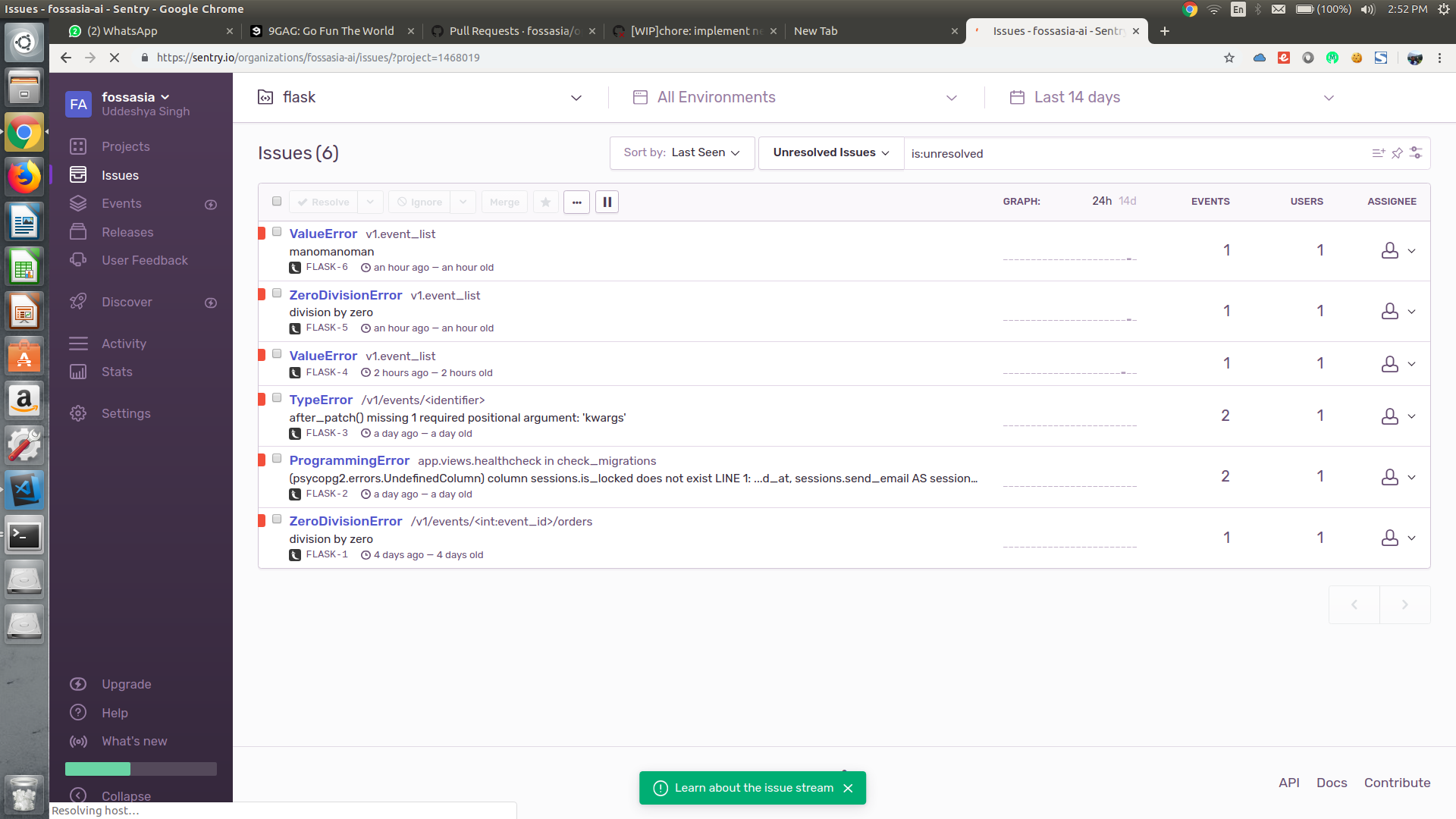This screenshot has height=819, width=1456.
Task: Click the pin search icon
Action: [x=1397, y=153]
